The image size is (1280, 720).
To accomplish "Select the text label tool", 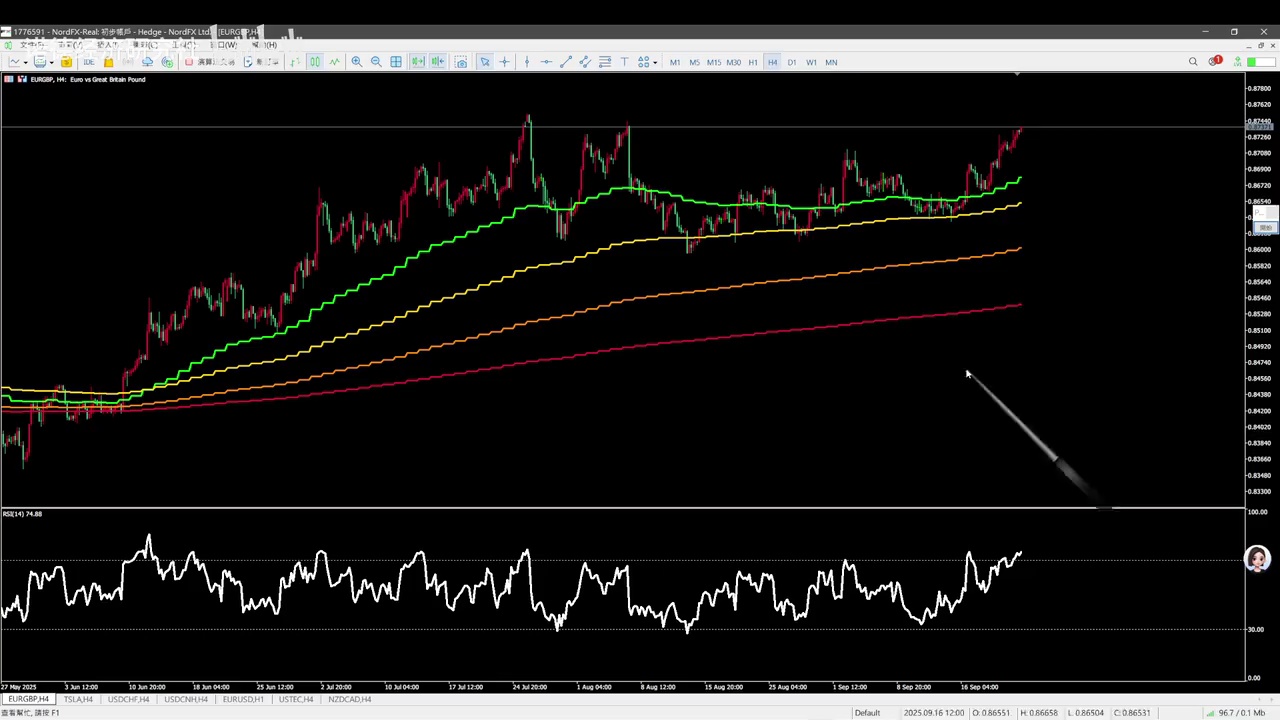I will pyautogui.click(x=624, y=62).
